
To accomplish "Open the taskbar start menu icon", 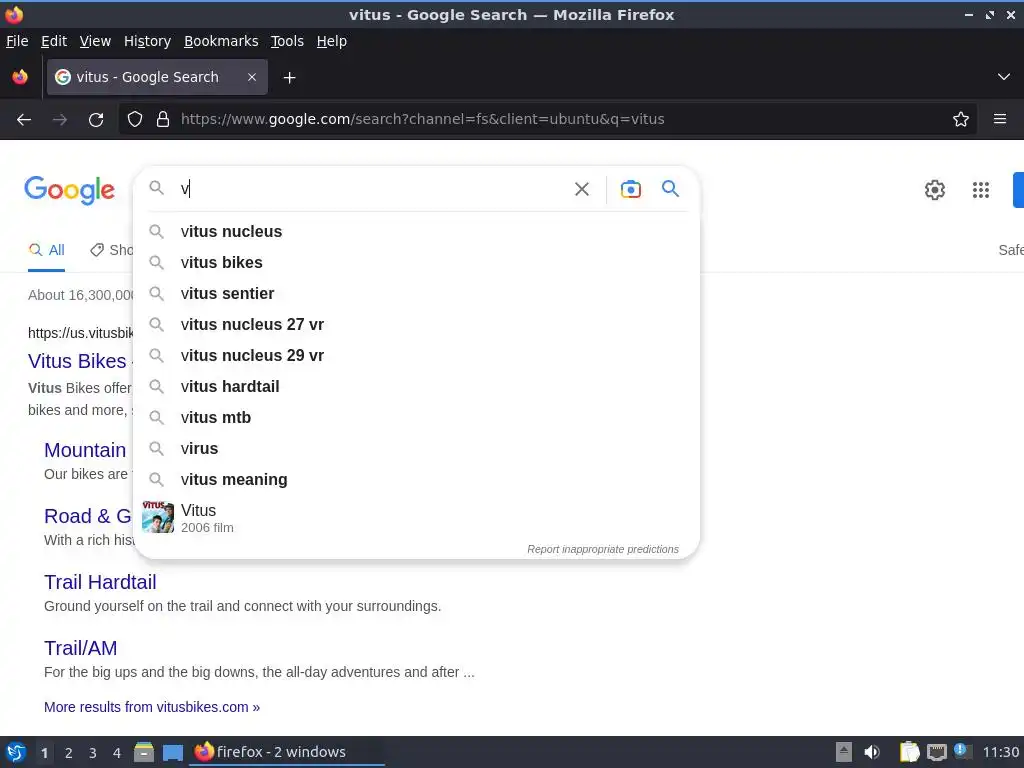I will [x=16, y=752].
